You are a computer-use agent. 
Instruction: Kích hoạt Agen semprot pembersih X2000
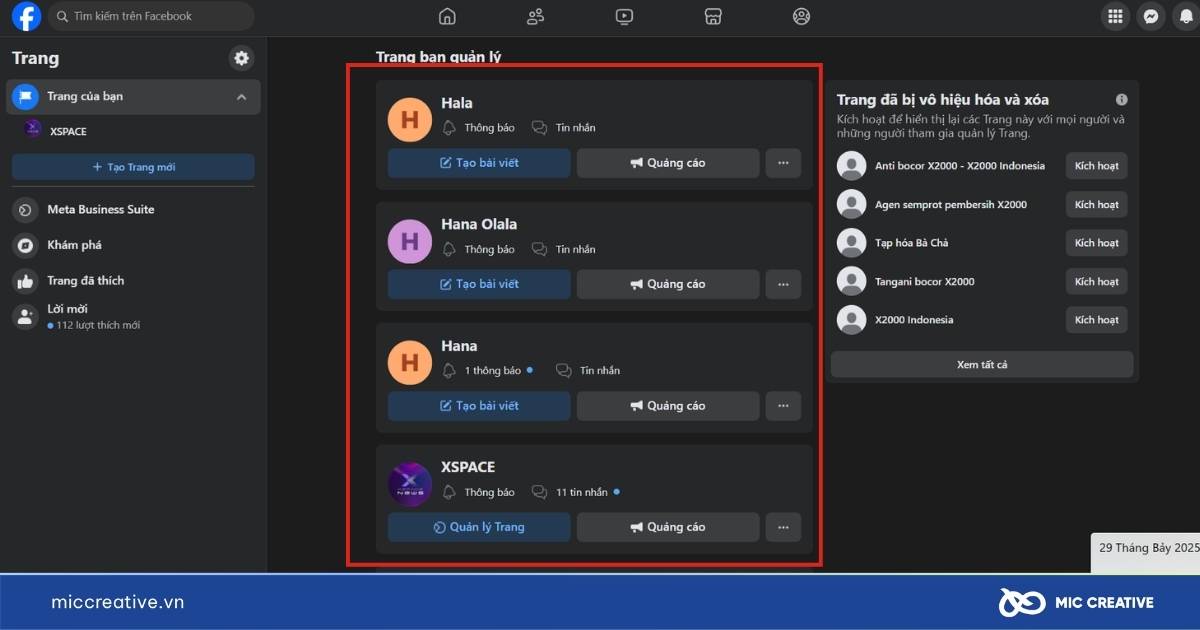(1096, 205)
